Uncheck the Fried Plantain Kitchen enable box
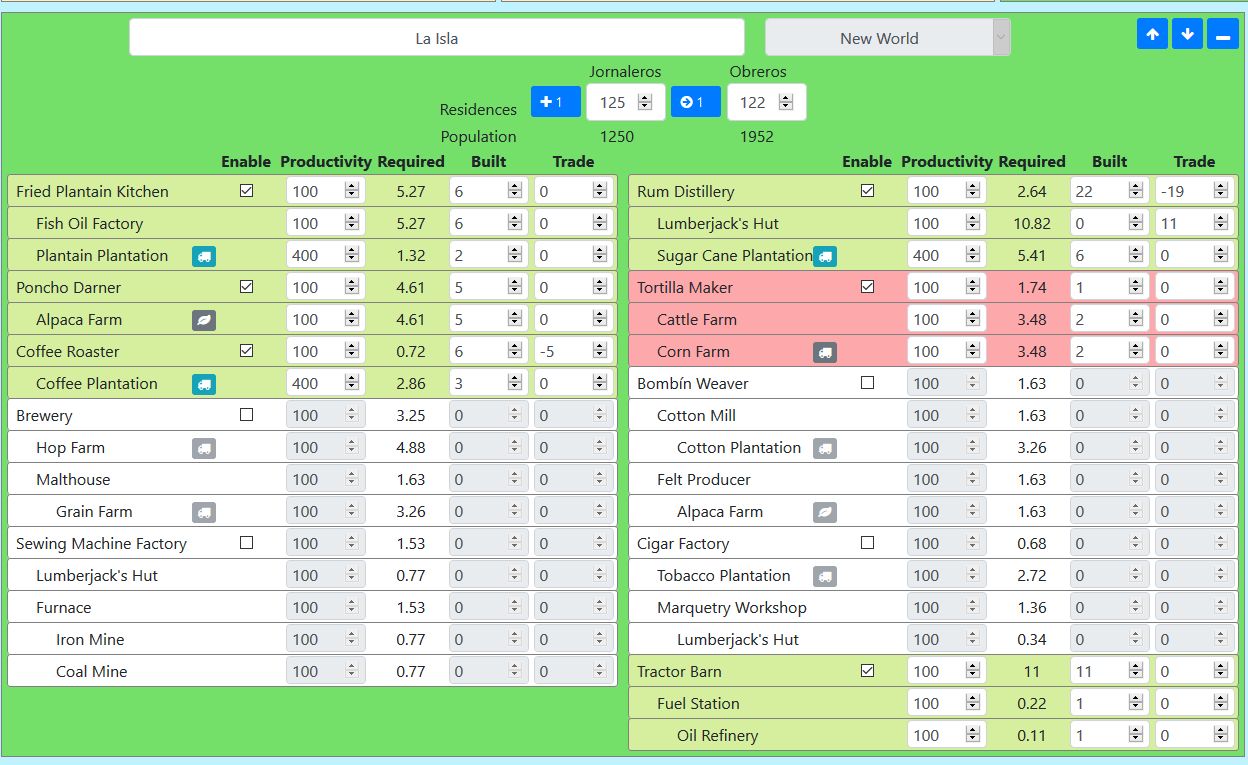The image size is (1248, 765). 247,191
